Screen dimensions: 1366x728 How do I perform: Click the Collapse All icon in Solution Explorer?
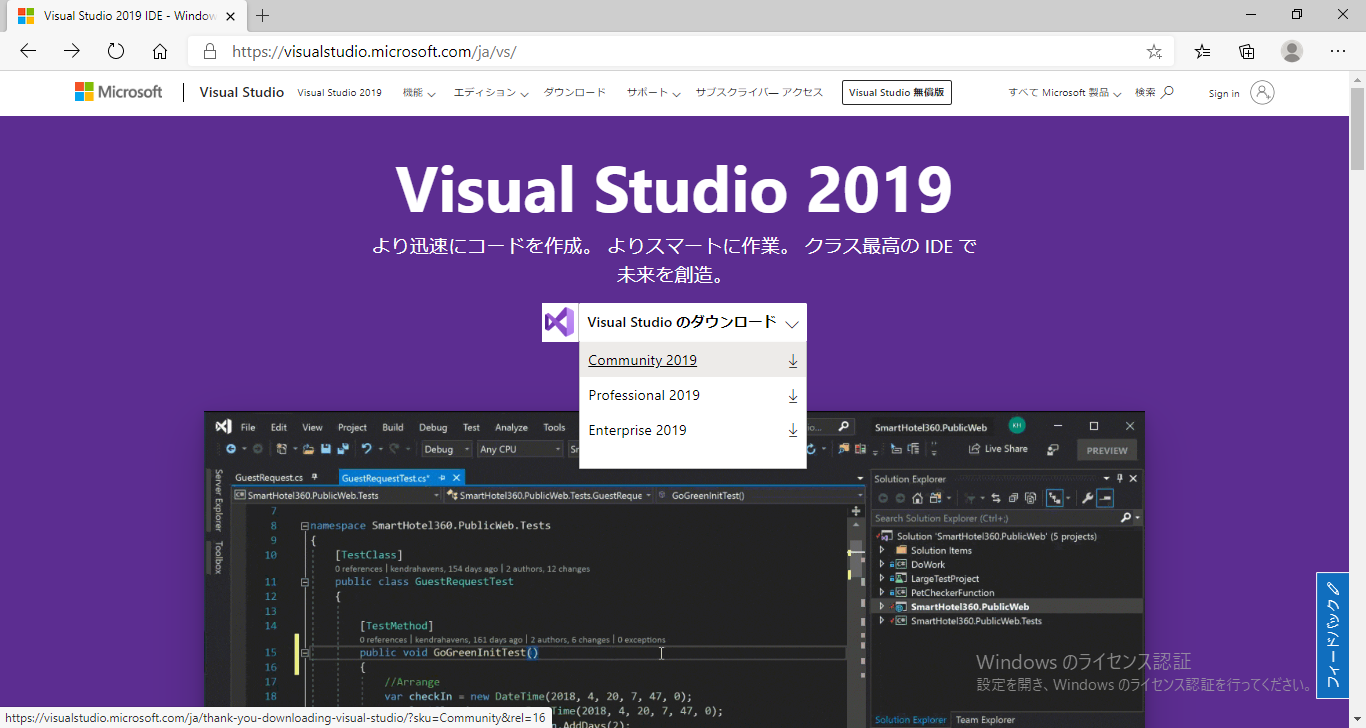(x=1014, y=499)
